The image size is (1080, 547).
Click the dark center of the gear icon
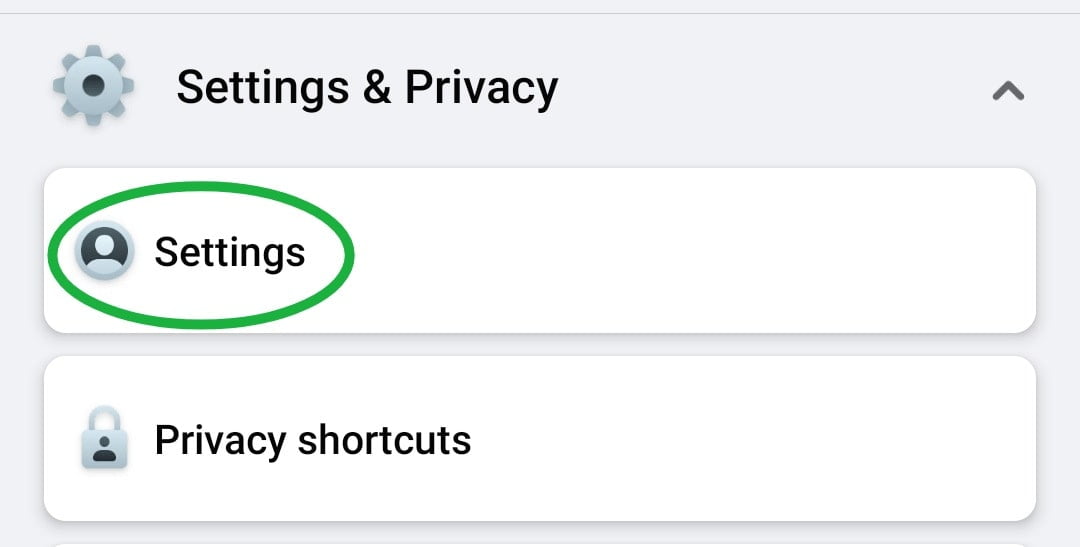[x=94, y=85]
